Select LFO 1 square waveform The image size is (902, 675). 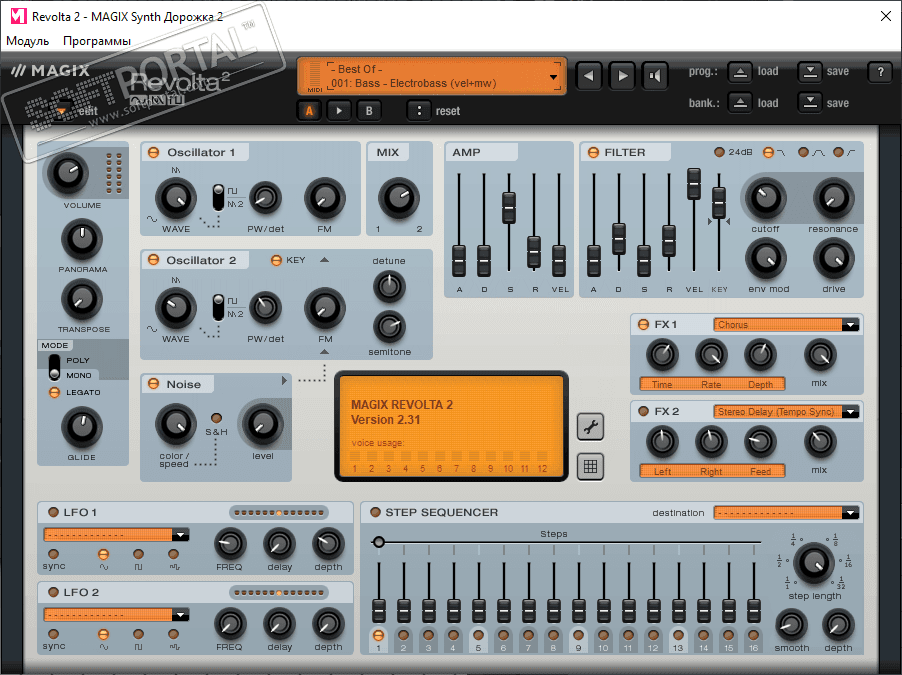point(138,554)
